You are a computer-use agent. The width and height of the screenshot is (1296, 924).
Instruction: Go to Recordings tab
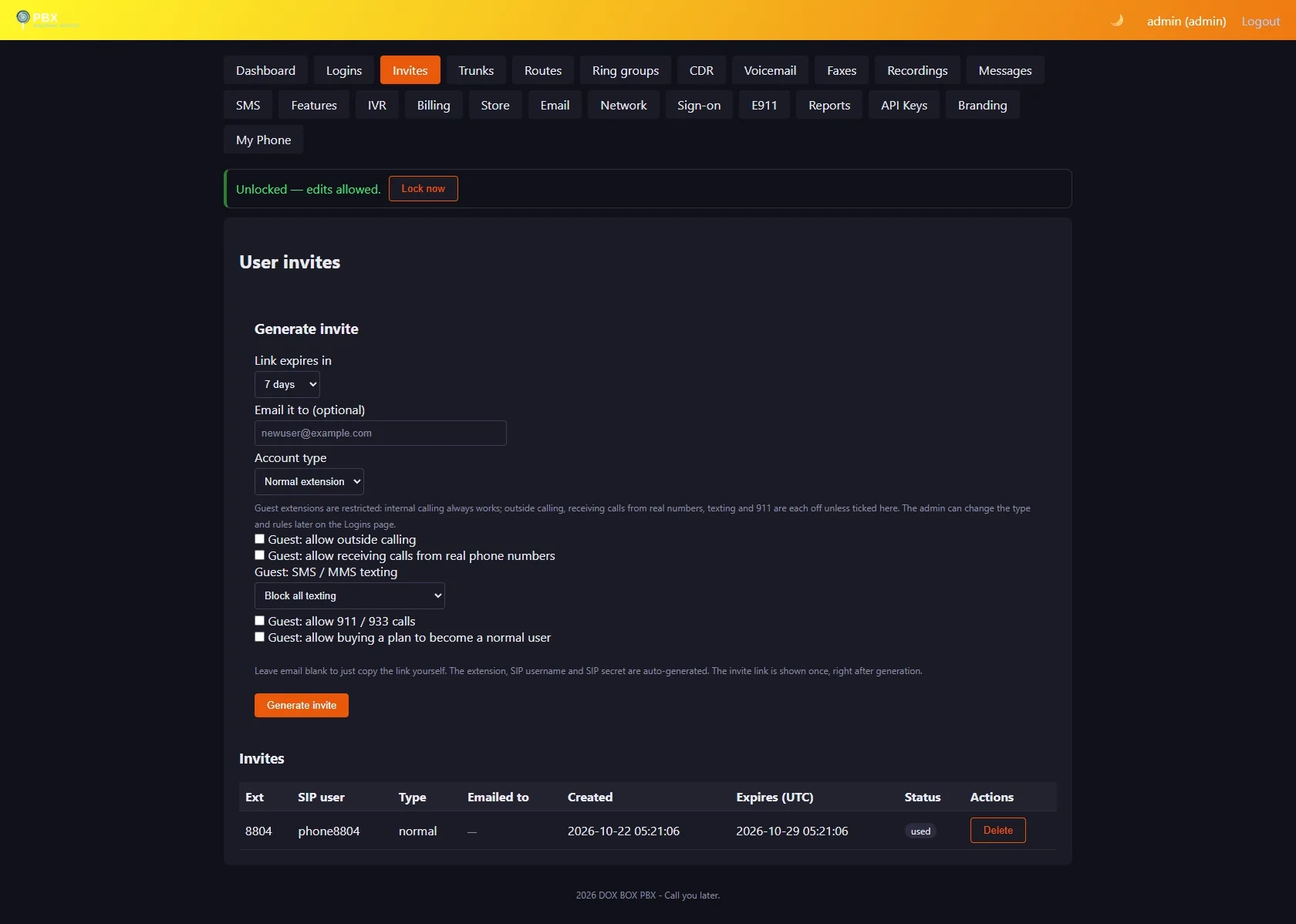[917, 70]
